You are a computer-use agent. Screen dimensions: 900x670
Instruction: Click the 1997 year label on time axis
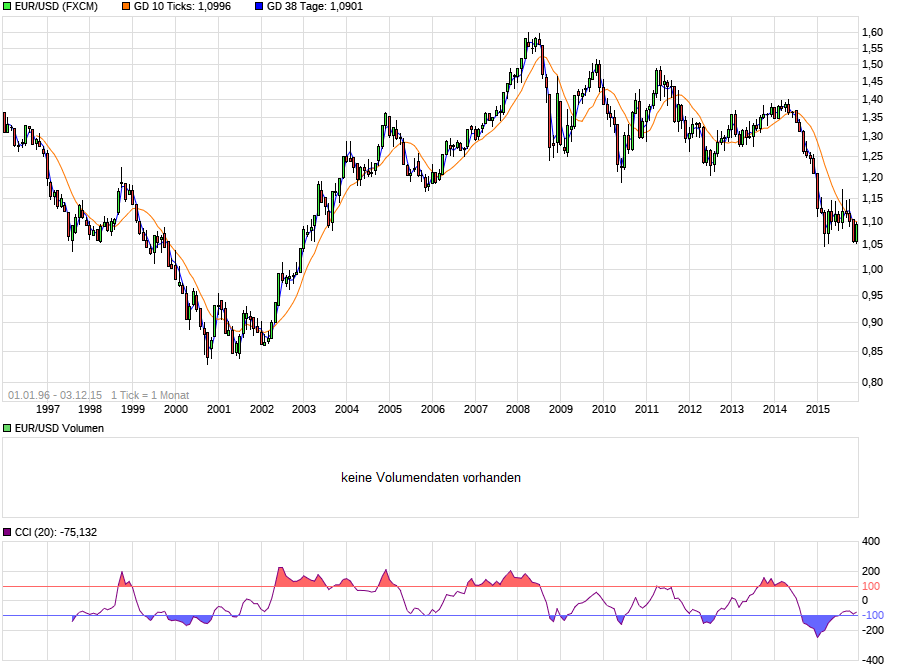coord(48,409)
